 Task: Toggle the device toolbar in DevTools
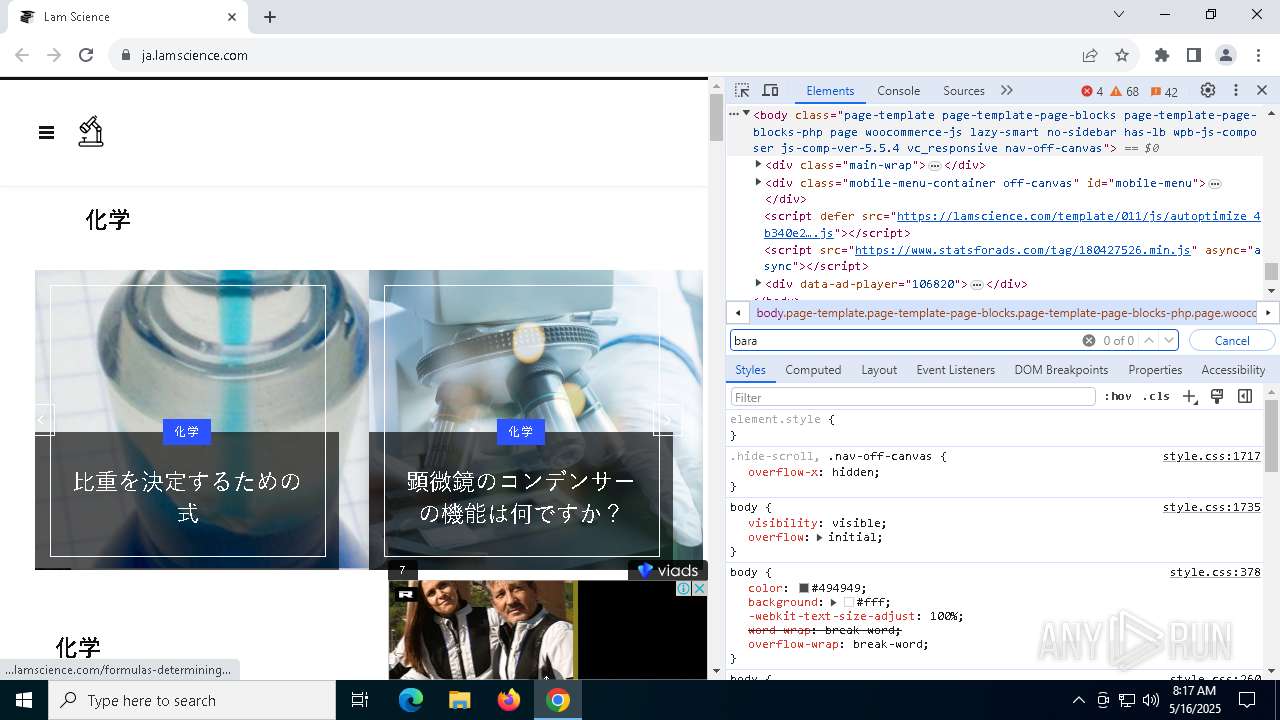click(x=770, y=90)
